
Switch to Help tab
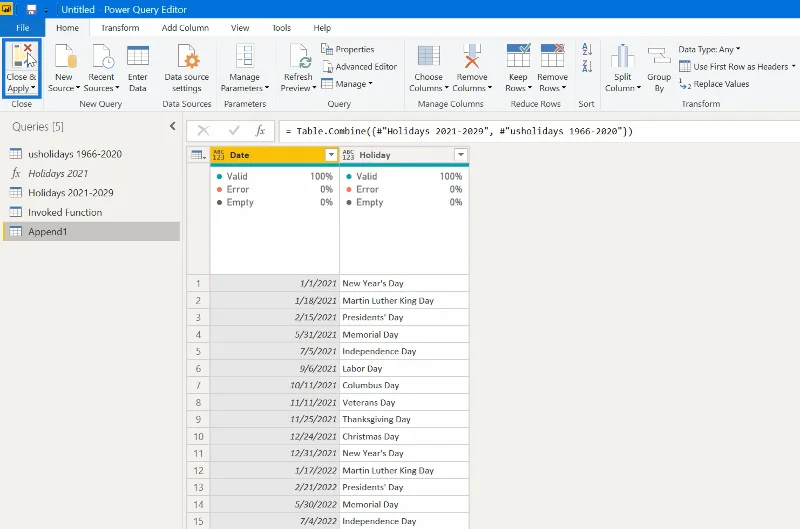click(322, 28)
